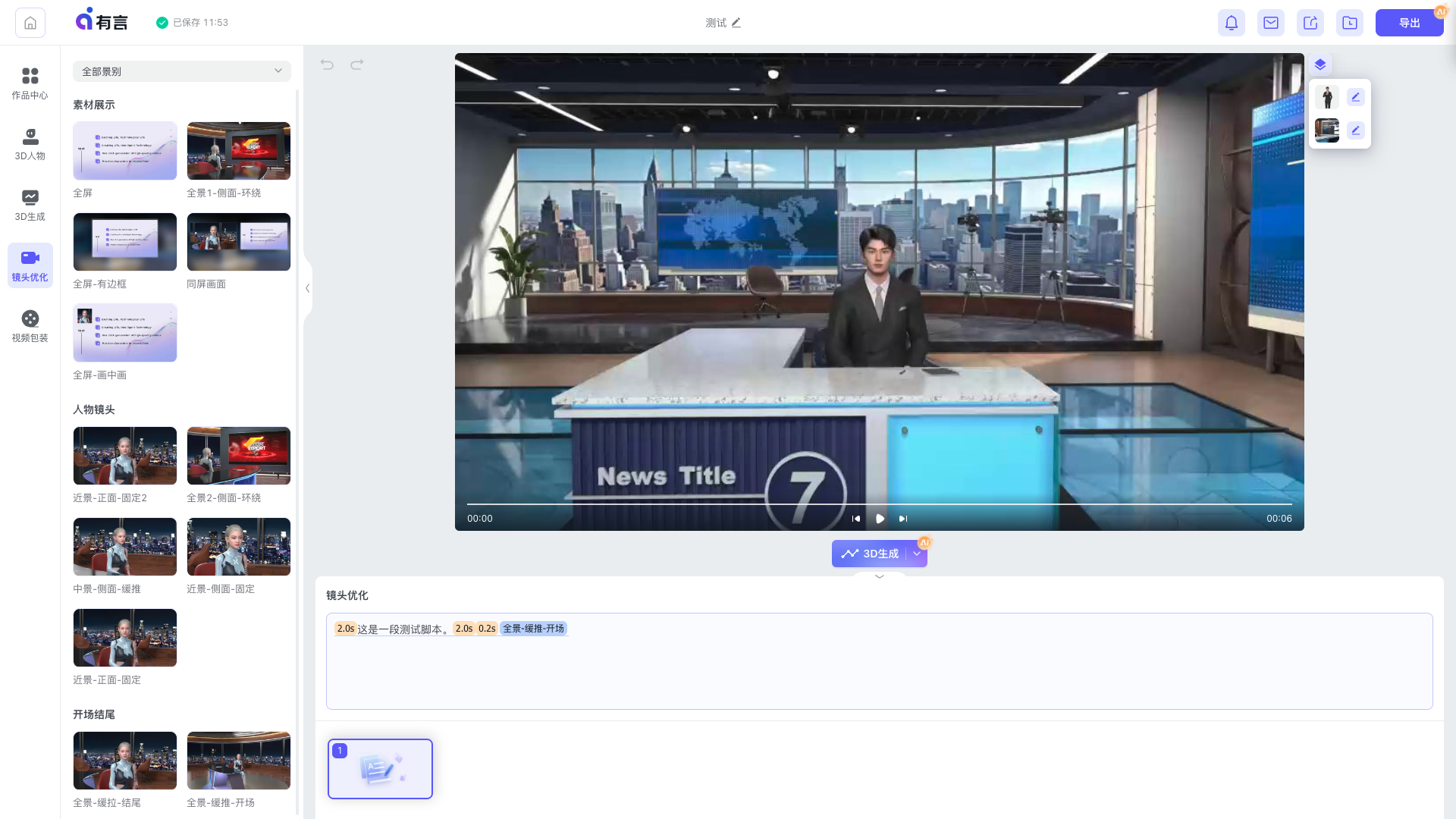Screen dimensions: 1456x819
Task: Open the mail messages icon
Action: 1271,23
